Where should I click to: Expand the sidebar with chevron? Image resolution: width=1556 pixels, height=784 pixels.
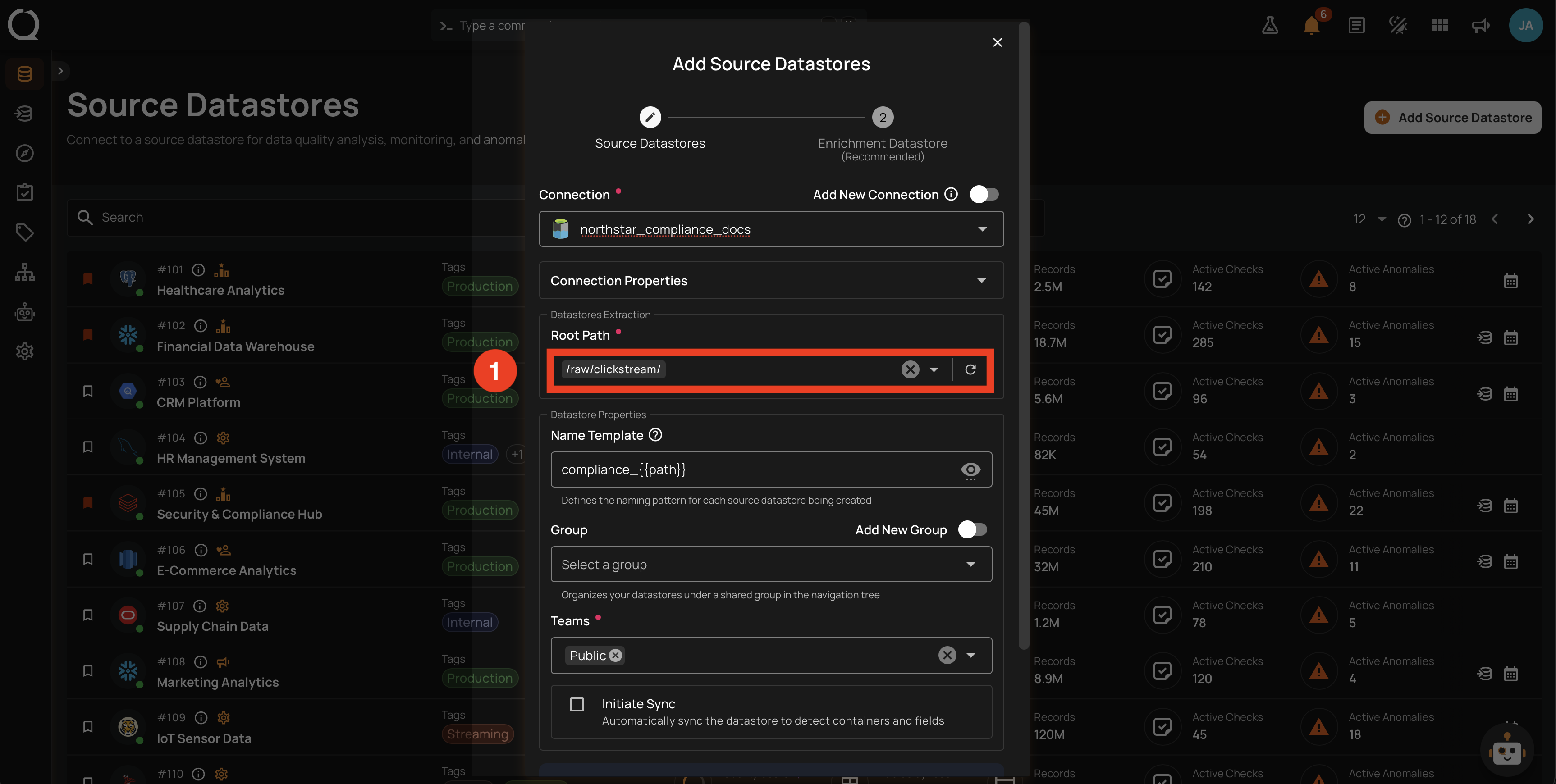coord(60,71)
